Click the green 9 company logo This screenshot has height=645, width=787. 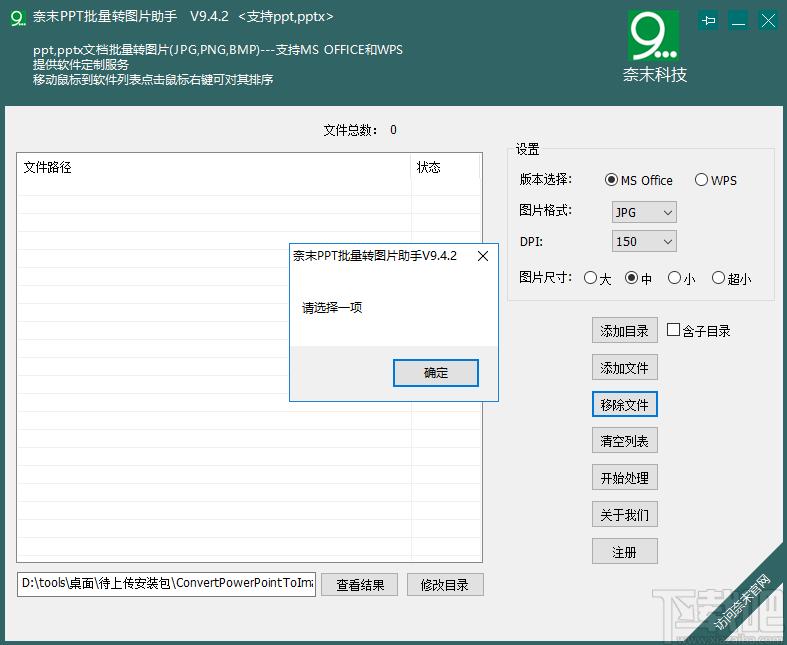tap(653, 36)
